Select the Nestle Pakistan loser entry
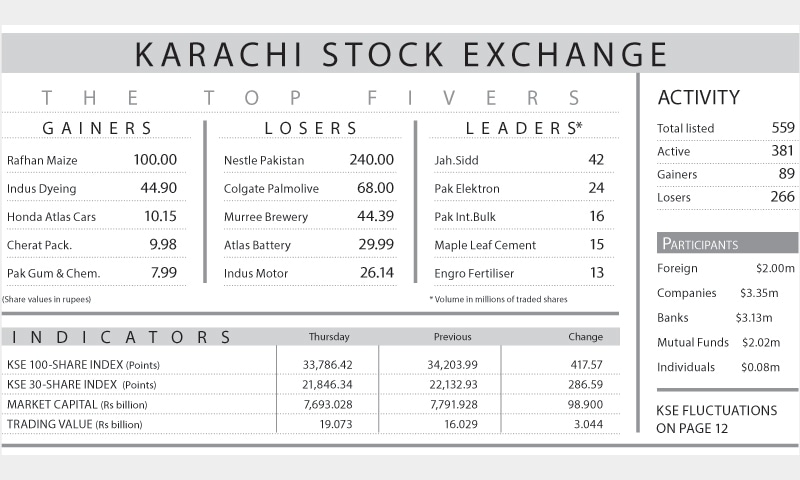800x480 pixels. pos(309,160)
